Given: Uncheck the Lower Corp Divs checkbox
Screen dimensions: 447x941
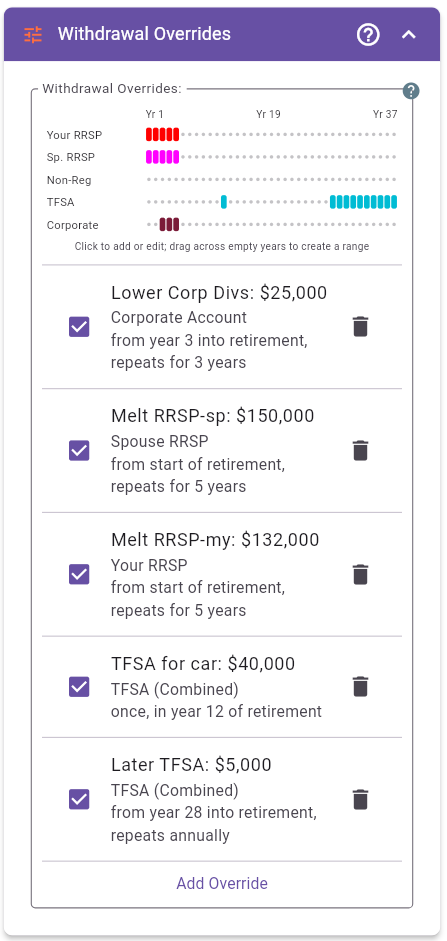Looking at the screenshot, I should pyautogui.click(x=79, y=327).
